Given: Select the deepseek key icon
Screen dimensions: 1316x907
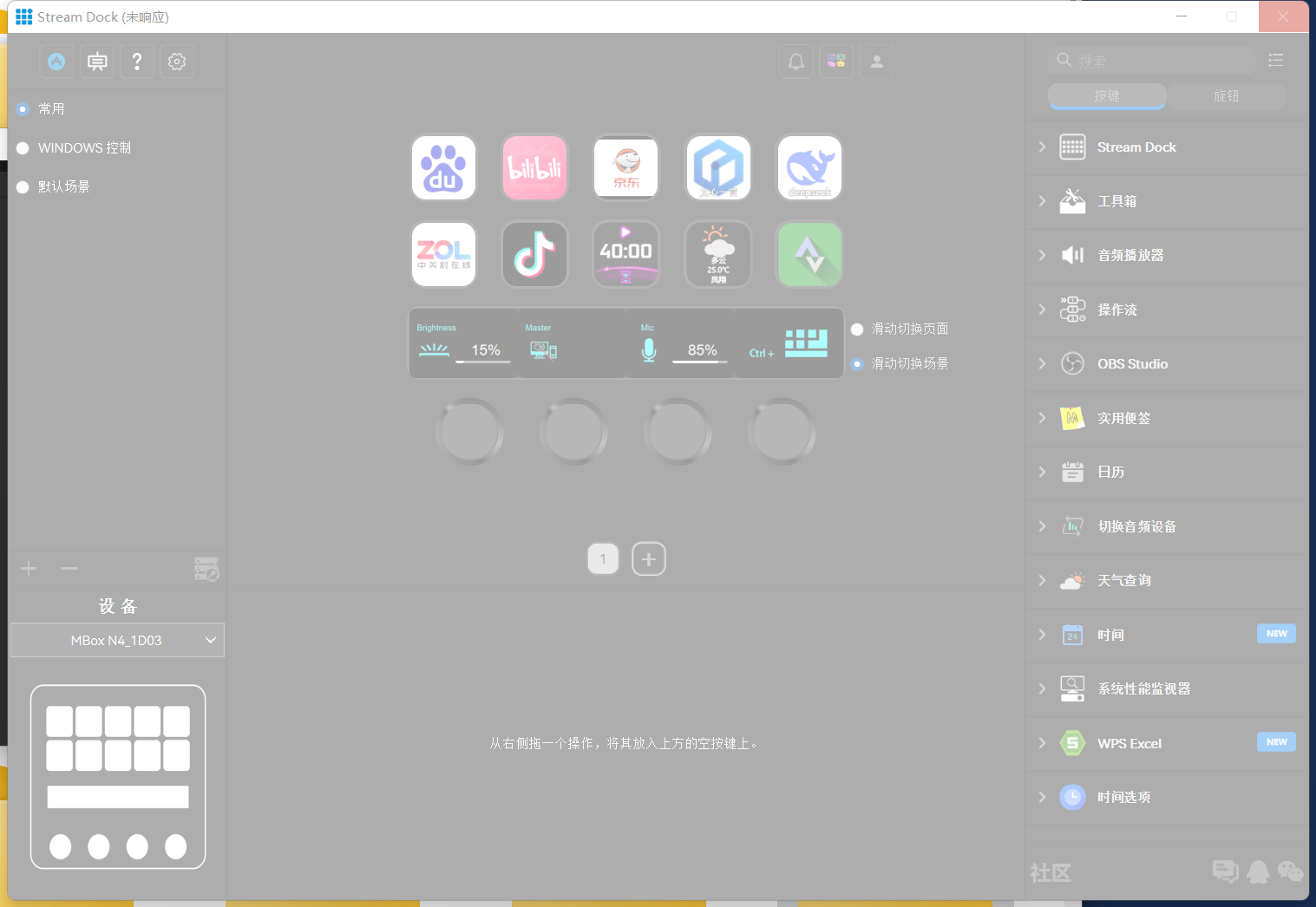Looking at the screenshot, I should [x=809, y=167].
